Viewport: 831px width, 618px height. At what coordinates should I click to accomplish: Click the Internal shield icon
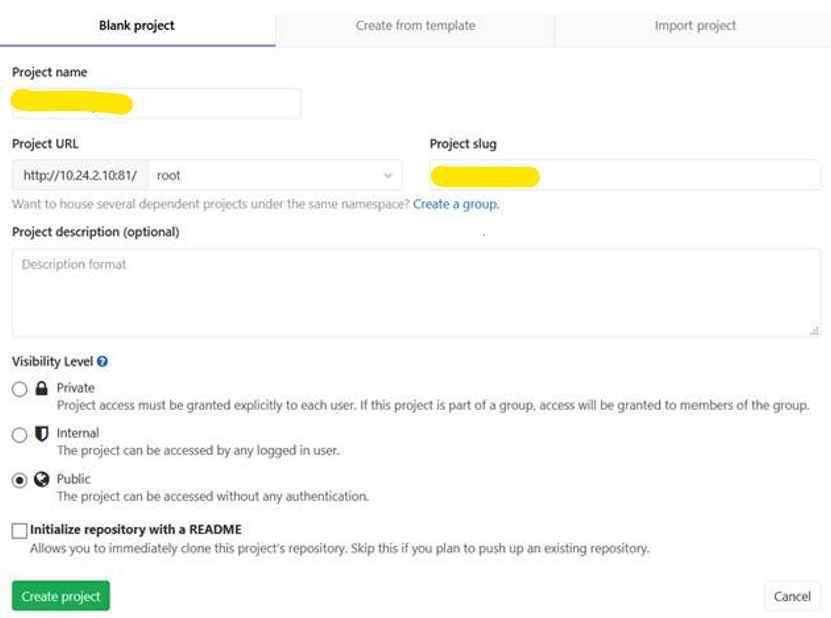click(42, 434)
